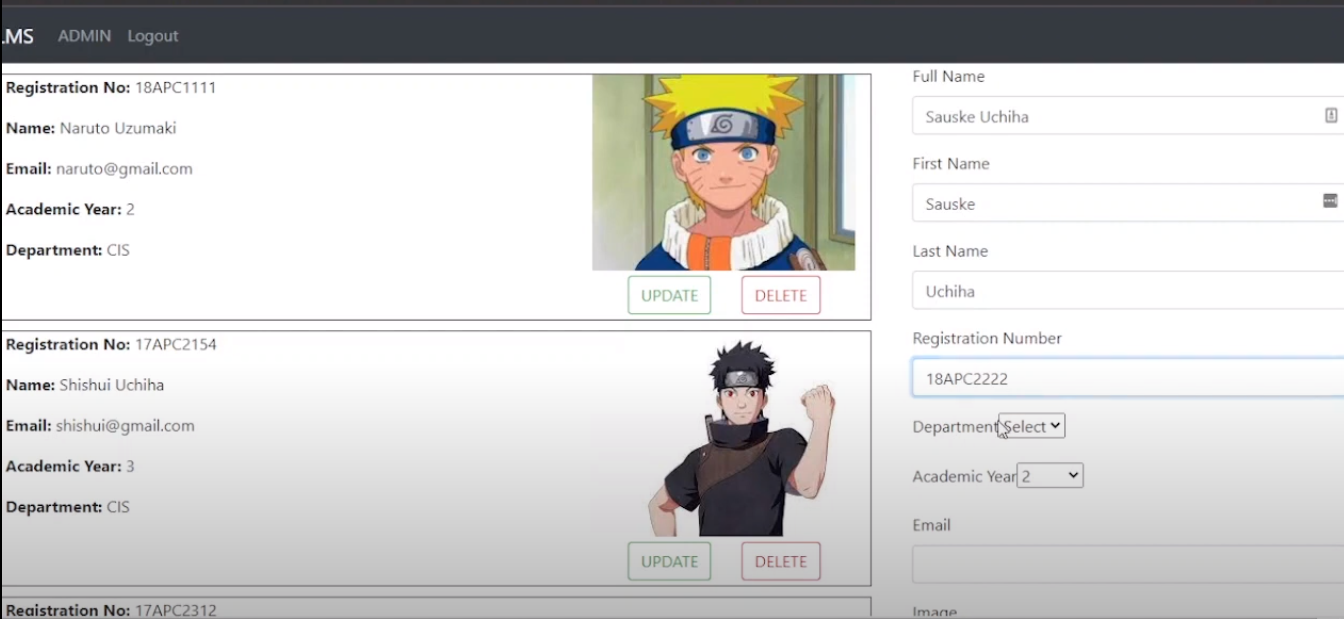The height and width of the screenshot is (619, 1344).
Task: Click the name text Shishui Uchiha
Action: point(112,385)
